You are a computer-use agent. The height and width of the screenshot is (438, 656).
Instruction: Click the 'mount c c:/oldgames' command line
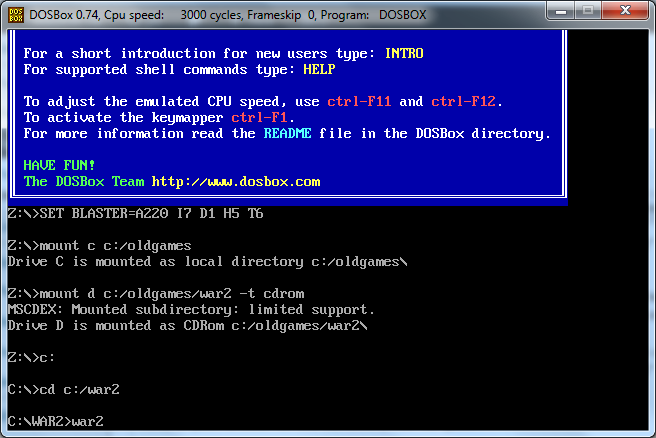100,246
